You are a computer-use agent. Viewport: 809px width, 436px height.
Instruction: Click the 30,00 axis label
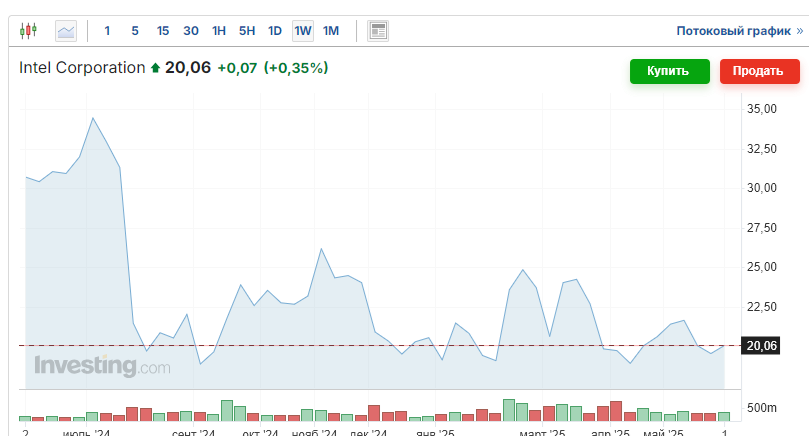pyautogui.click(x=762, y=188)
